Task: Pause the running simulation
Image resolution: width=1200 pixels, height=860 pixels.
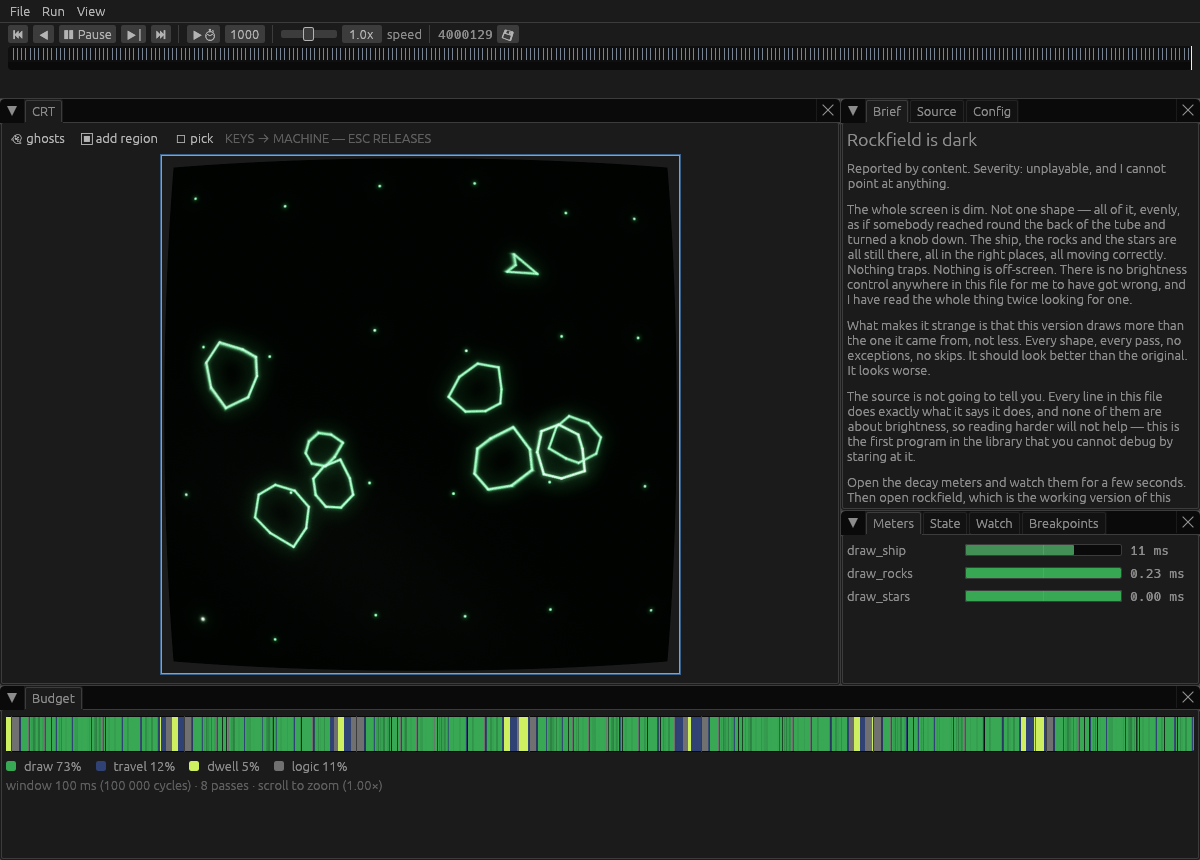Action: 88,34
